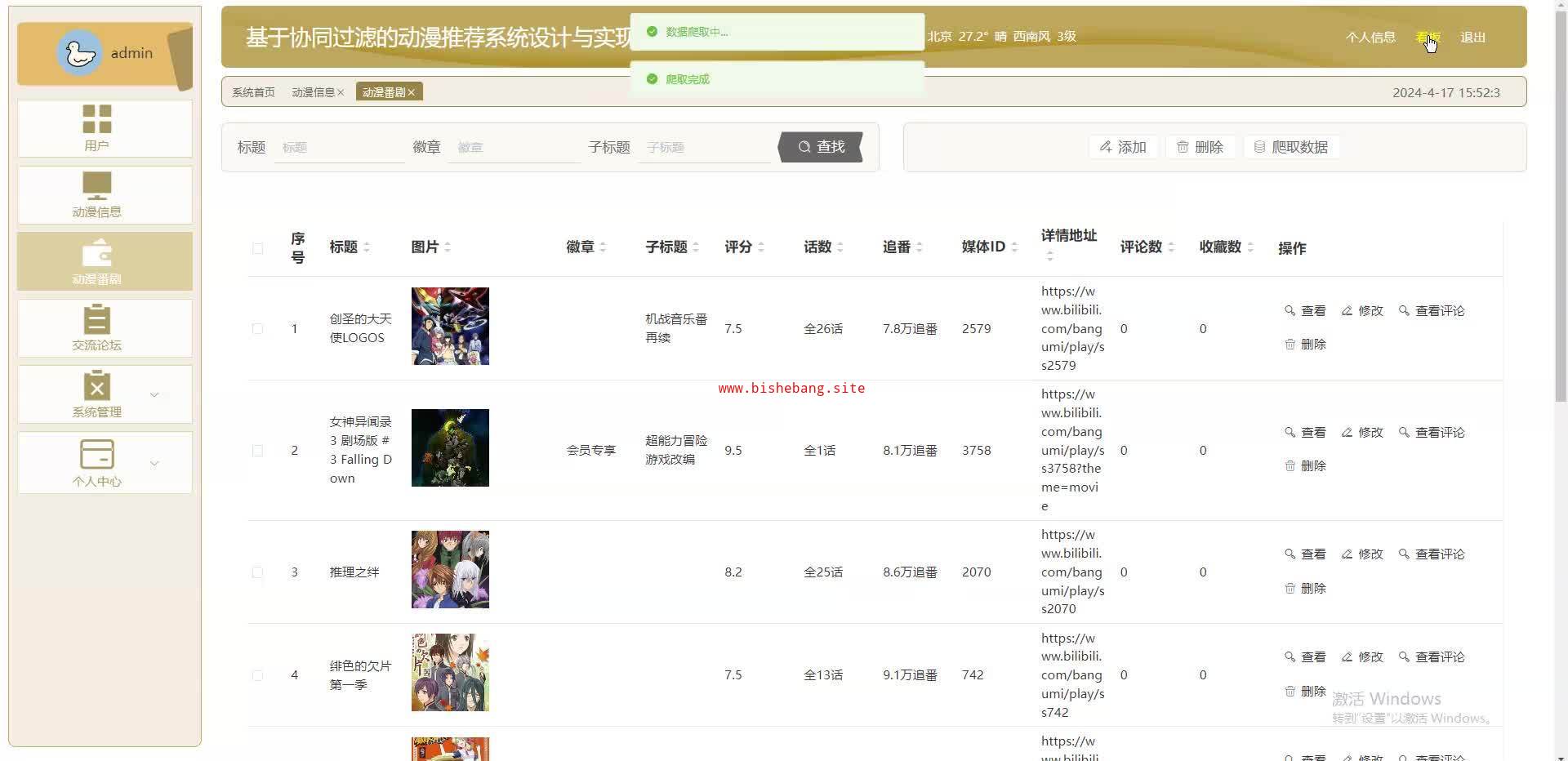The image size is (1568, 761).
Task: Sort table by 详情地址 column
Action: (1050, 256)
